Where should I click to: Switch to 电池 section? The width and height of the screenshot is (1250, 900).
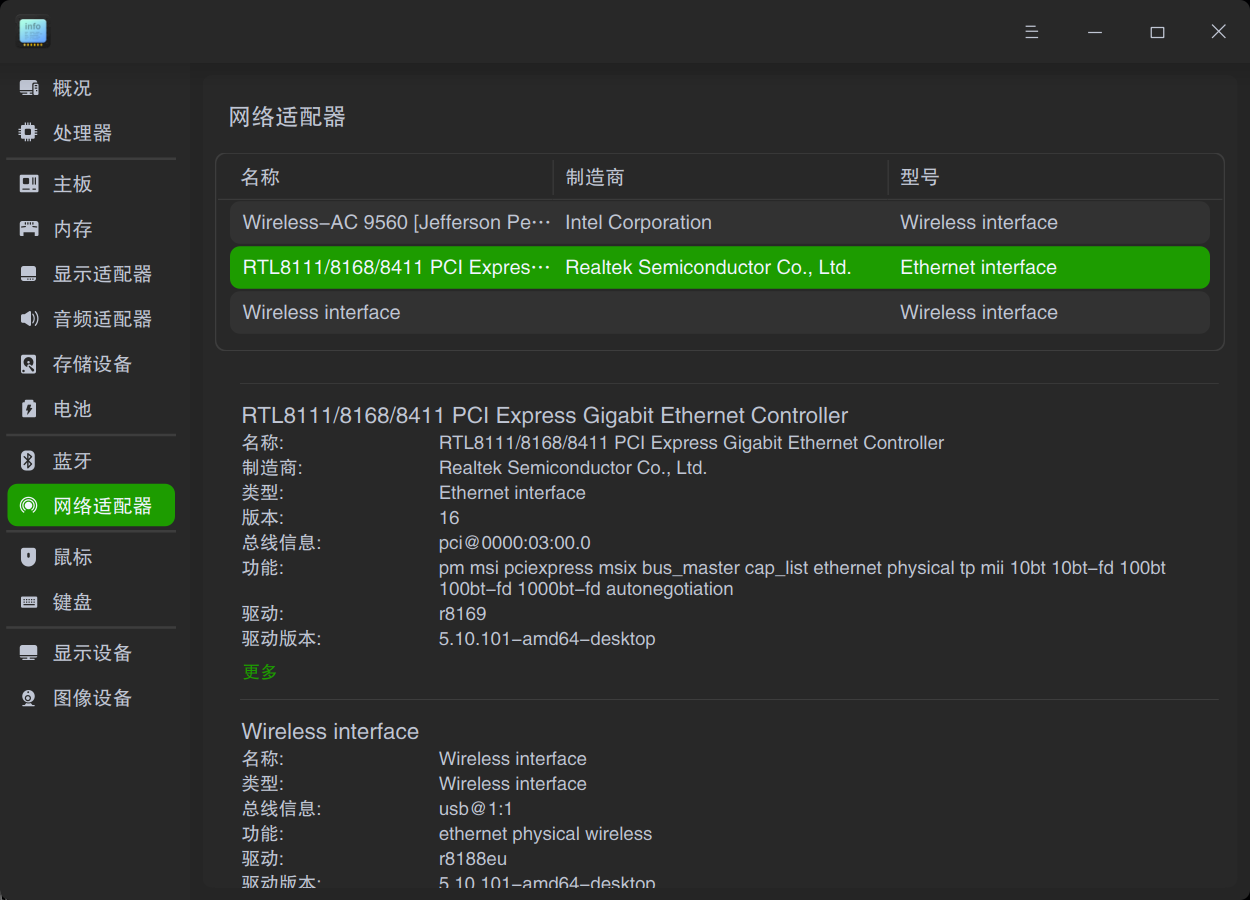91,409
